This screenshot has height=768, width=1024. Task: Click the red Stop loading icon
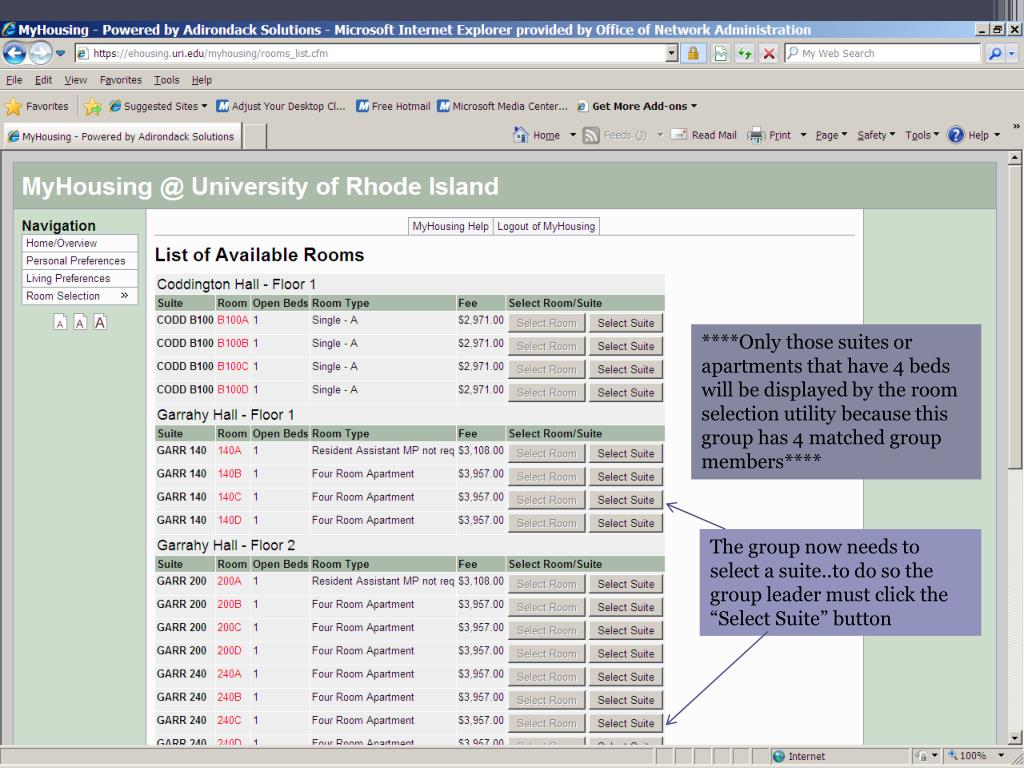(769, 54)
